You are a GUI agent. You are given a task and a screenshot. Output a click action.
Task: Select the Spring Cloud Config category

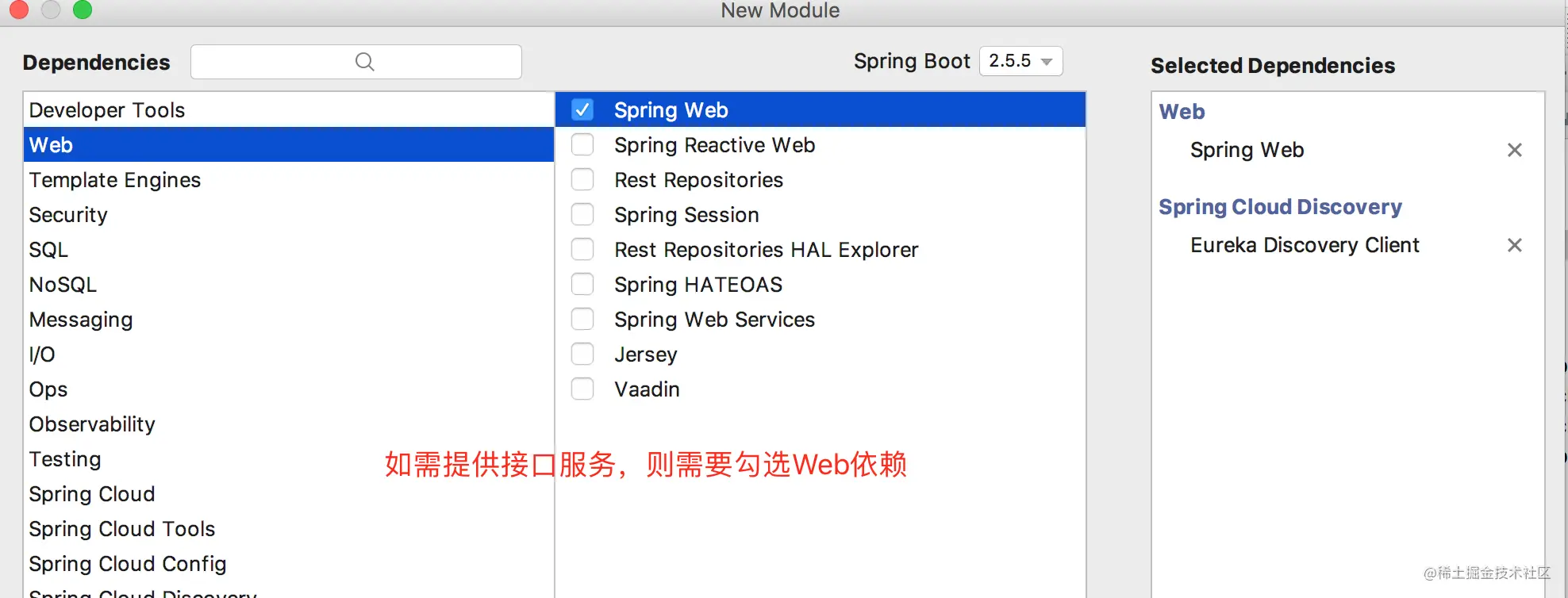(x=289, y=564)
